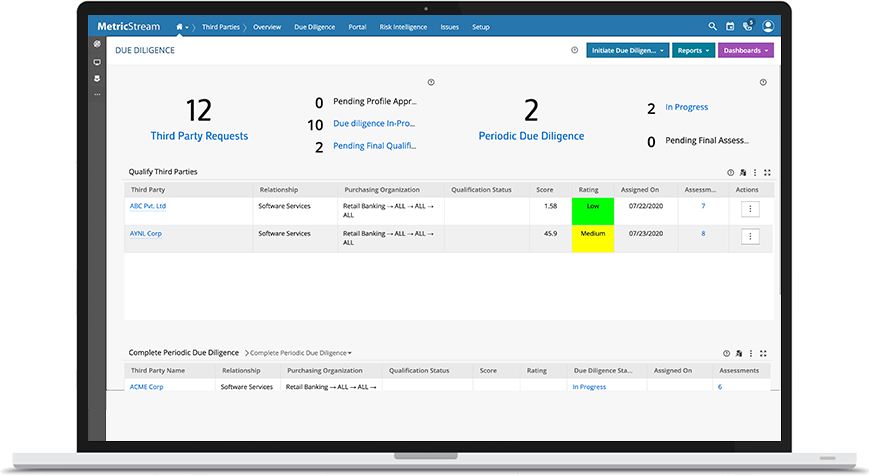Click info icon in Qualify Third Parties header
Screen dimensions: 870x475
click(x=730, y=173)
